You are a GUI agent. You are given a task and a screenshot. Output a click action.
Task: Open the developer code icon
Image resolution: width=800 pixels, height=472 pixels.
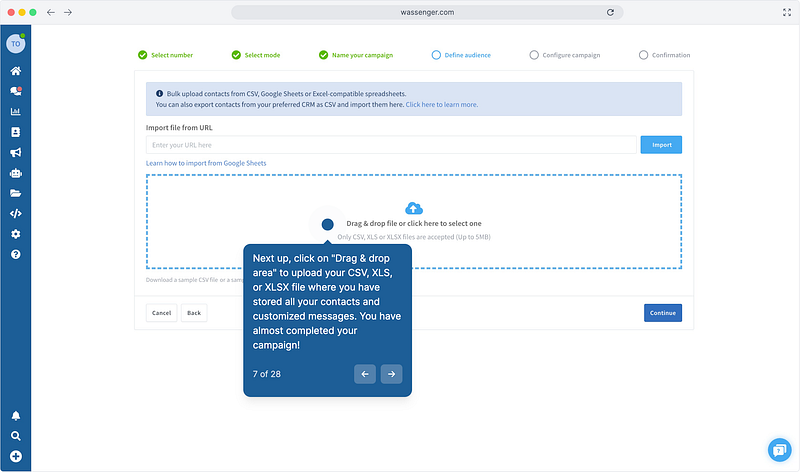click(x=15, y=213)
